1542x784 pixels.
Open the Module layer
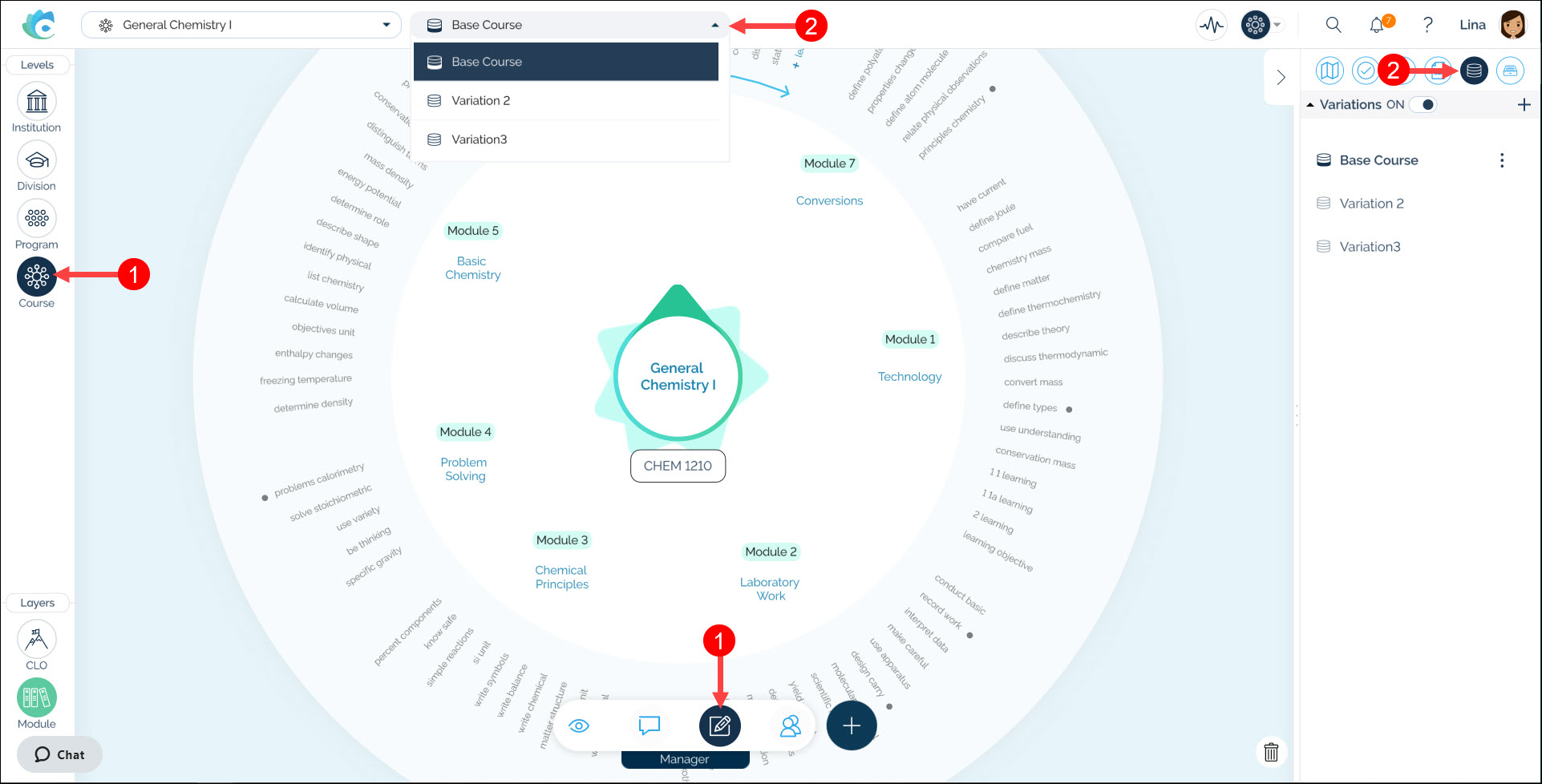click(37, 697)
